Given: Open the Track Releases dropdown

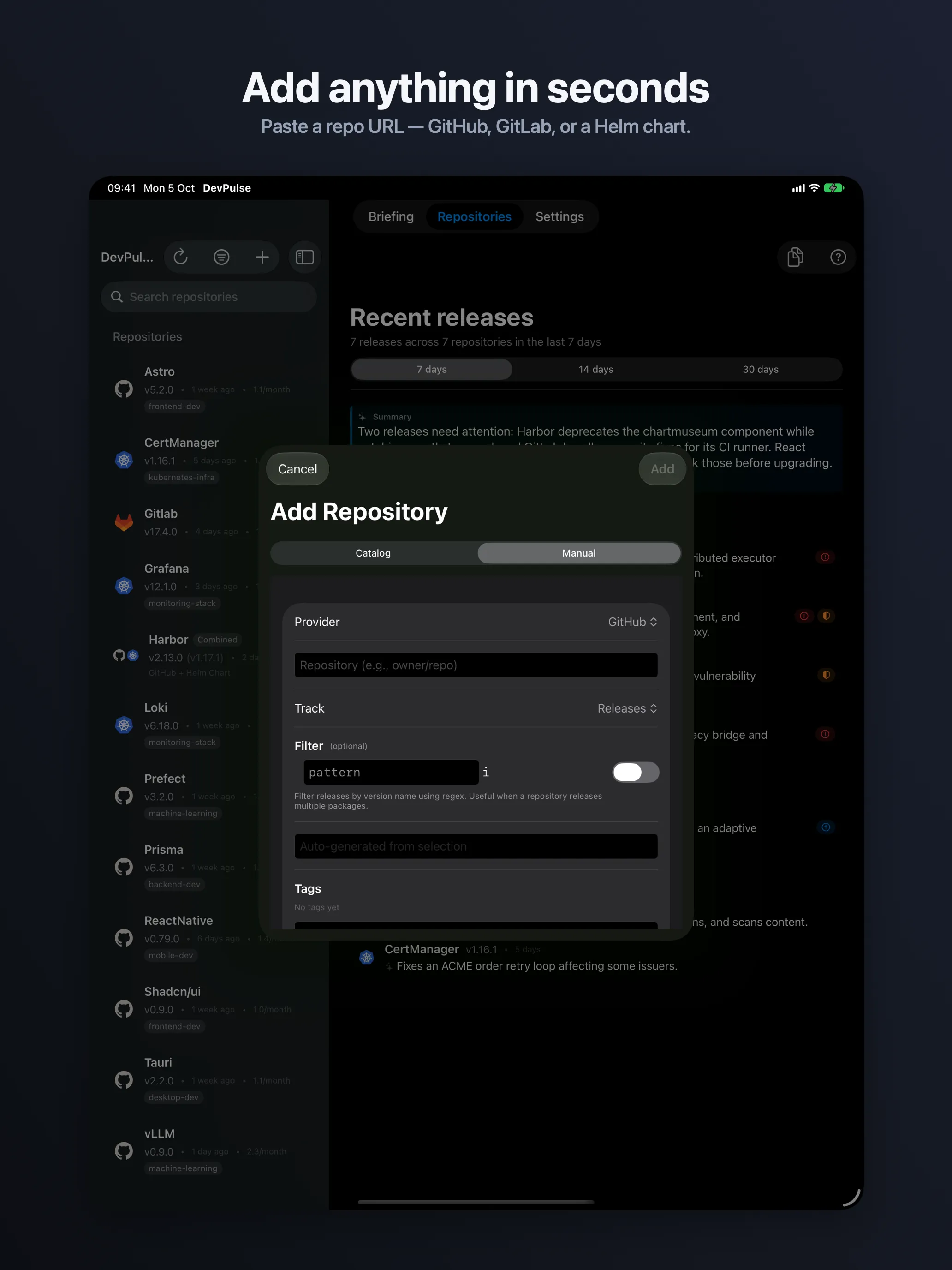Looking at the screenshot, I should click(x=627, y=708).
